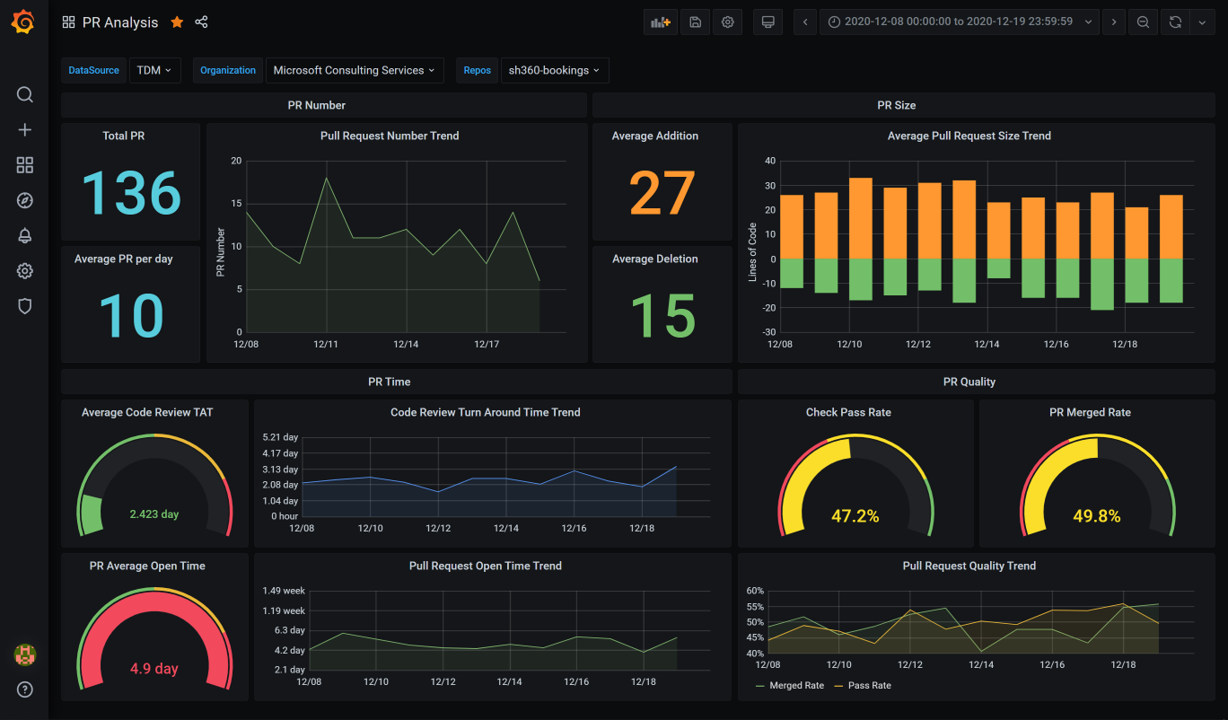Click the PR Analysis dashboard title

tap(120, 22)
